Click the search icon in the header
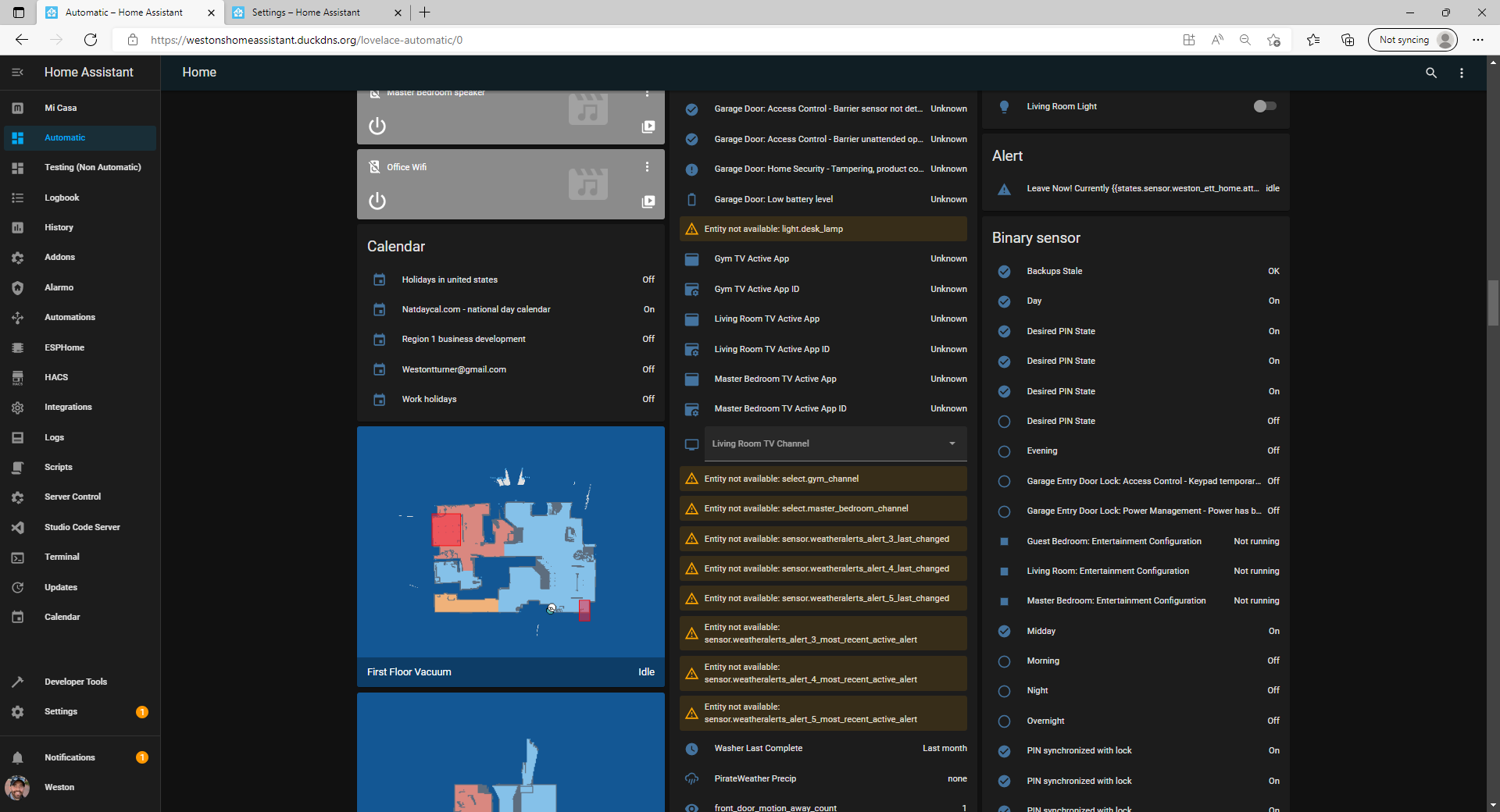Screen dimensions: 1500x812 pos(1430,73)
